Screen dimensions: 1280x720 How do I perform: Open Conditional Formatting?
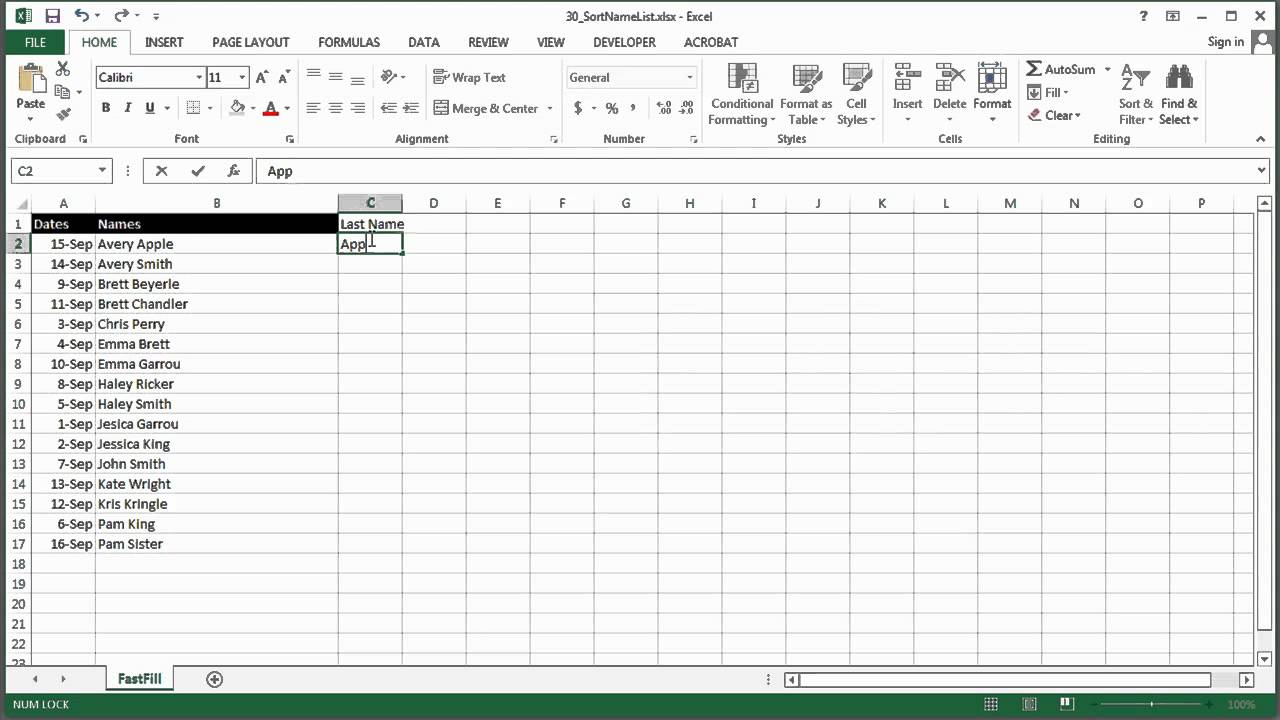pos(741,95)
